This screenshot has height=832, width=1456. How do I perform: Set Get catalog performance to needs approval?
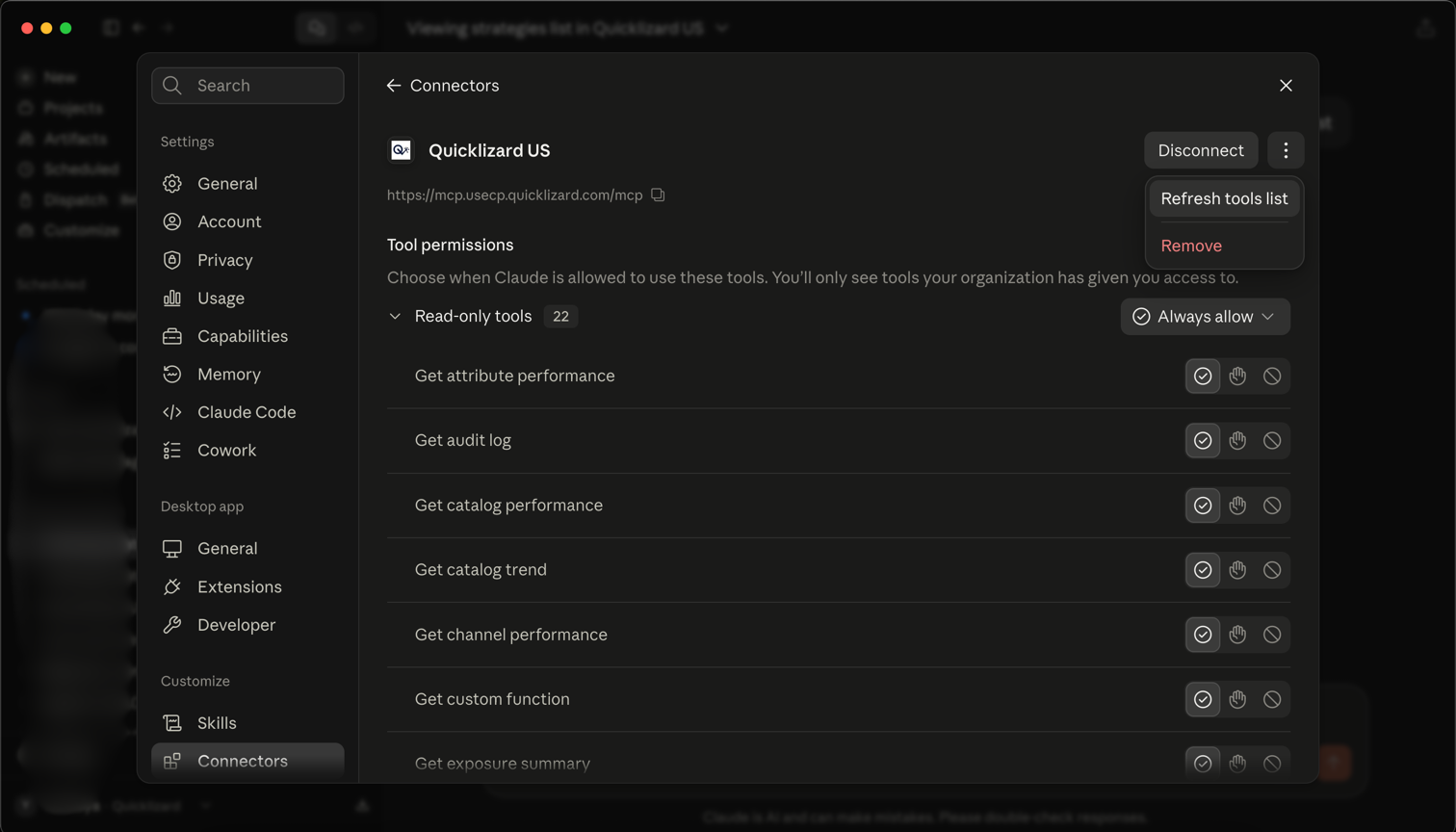click(x=1237, y=505)
